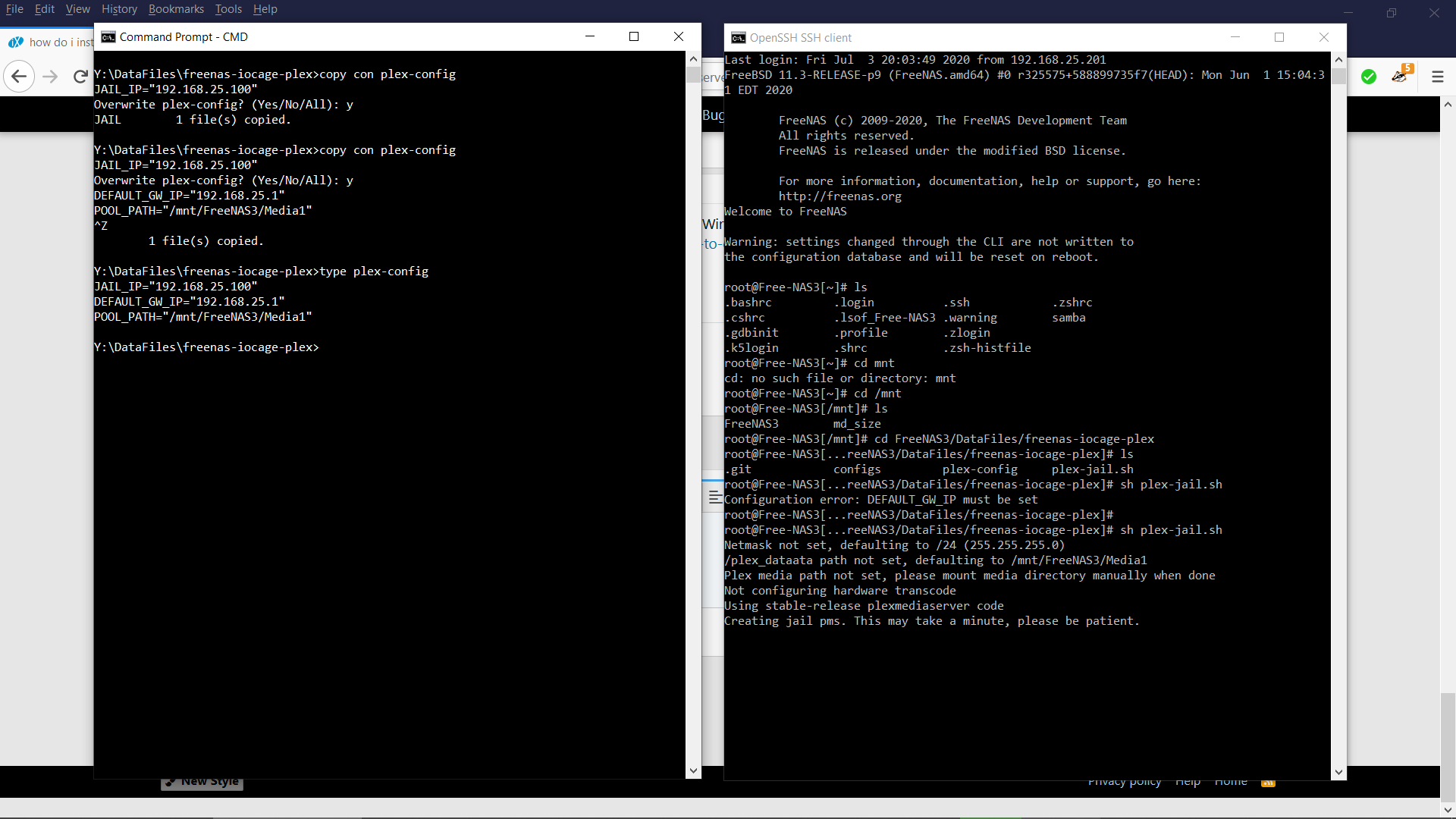
Task: Click the Command Prompt - CMD title text
Action: 184,37
